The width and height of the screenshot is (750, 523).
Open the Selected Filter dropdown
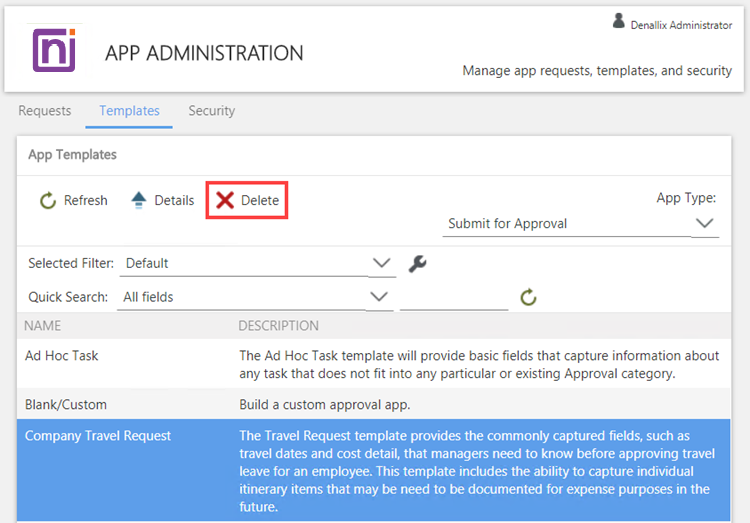tap(382, 263)
